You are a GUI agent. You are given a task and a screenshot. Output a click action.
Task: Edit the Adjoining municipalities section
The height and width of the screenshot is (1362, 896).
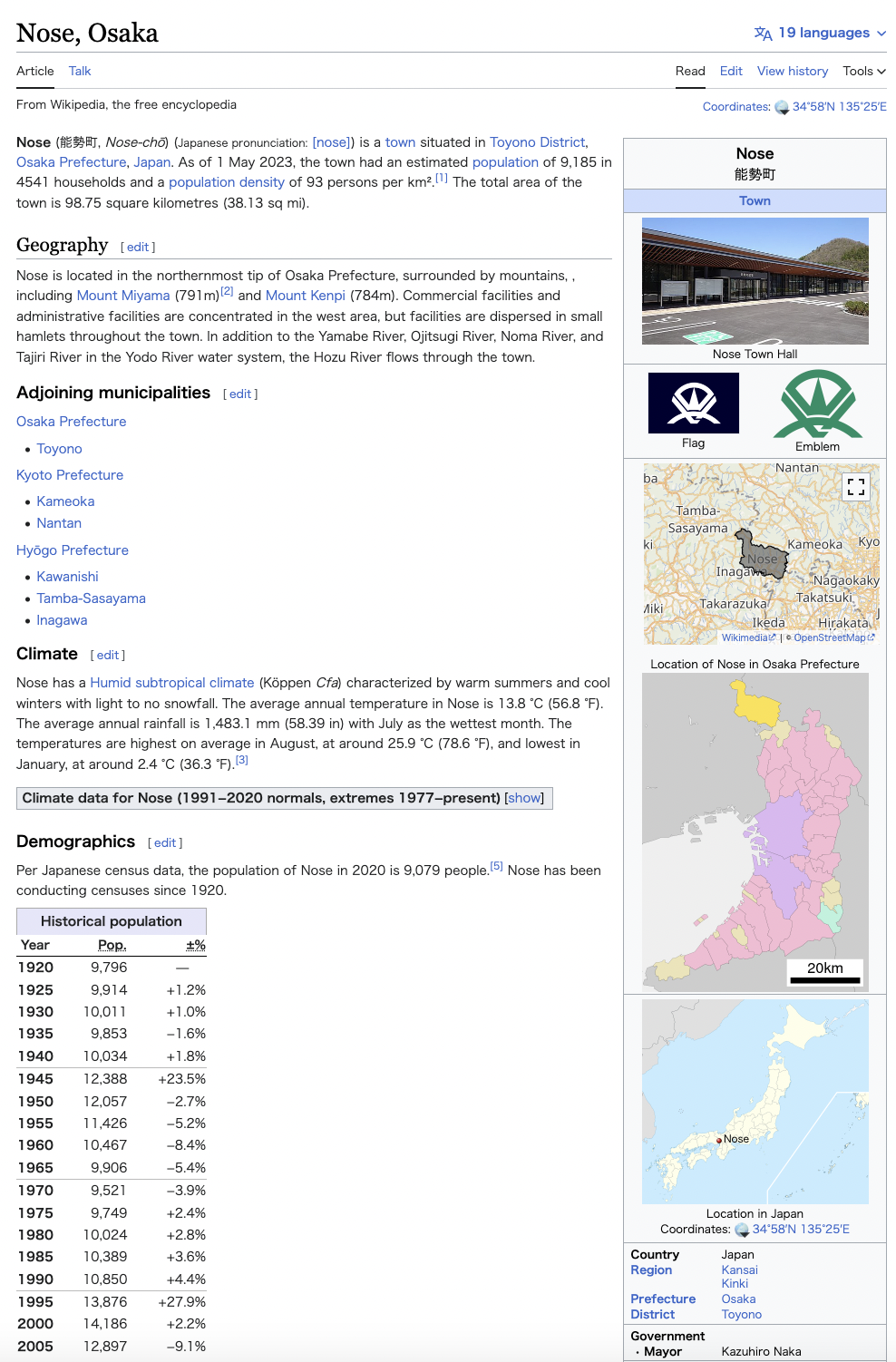pyautogui.click(x=240, y=394)
